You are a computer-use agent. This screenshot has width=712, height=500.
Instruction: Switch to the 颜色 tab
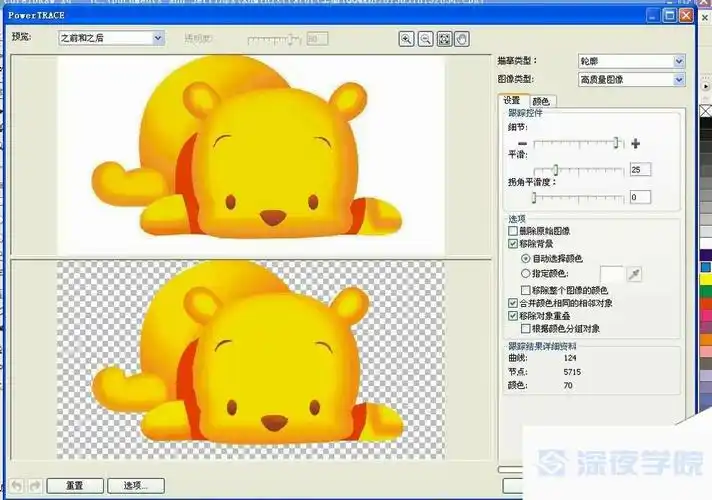coord(541,101)
